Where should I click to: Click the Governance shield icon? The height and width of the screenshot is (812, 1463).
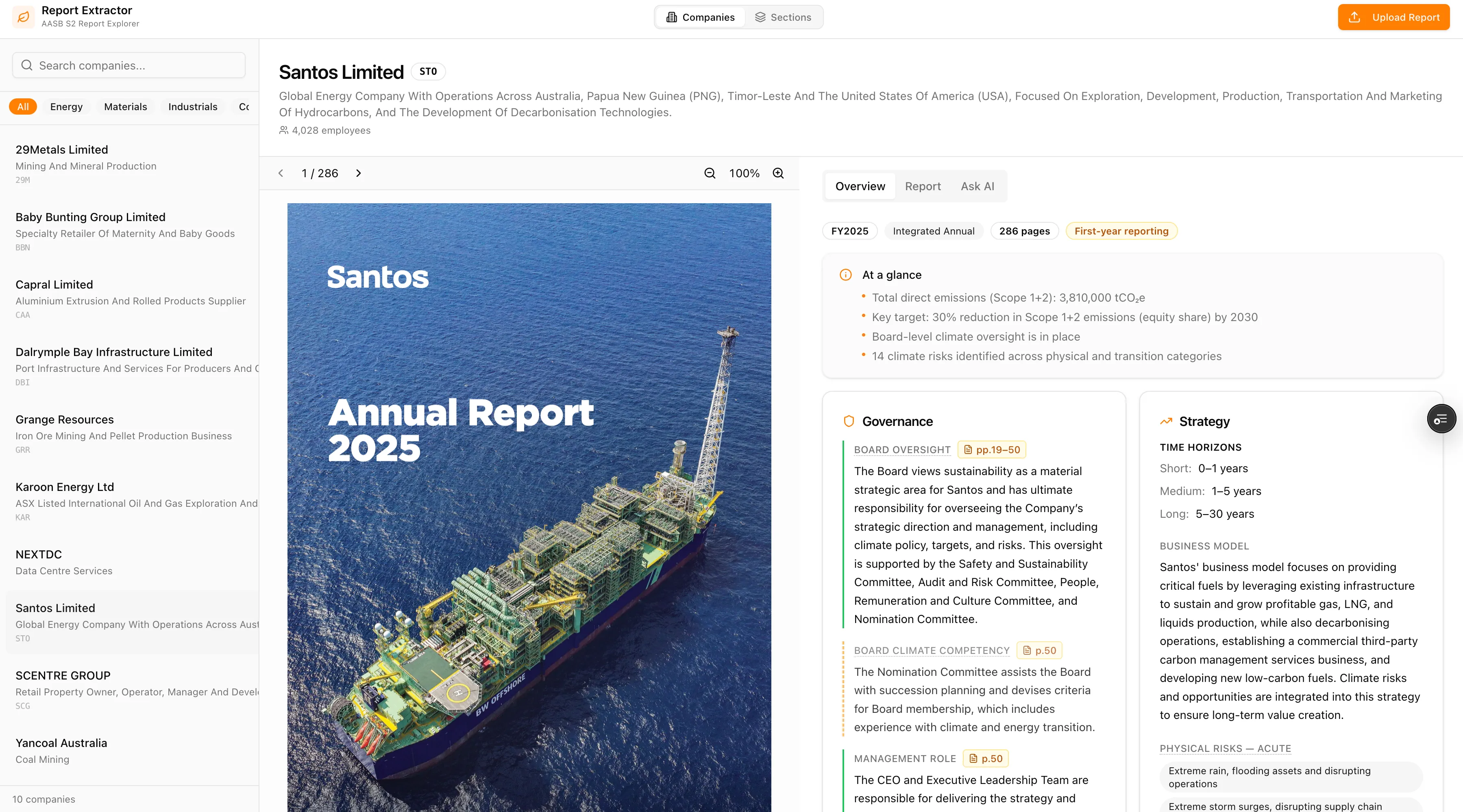[849, 421]
